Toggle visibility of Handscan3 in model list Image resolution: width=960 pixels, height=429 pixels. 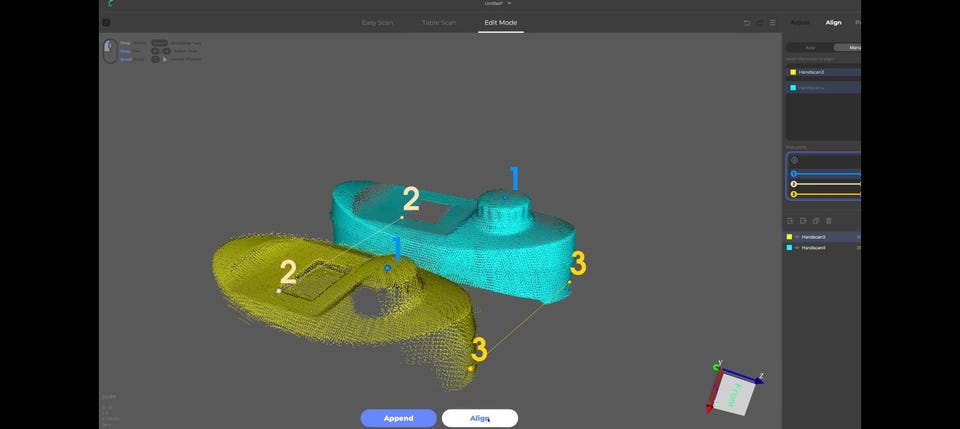point(797,237)
